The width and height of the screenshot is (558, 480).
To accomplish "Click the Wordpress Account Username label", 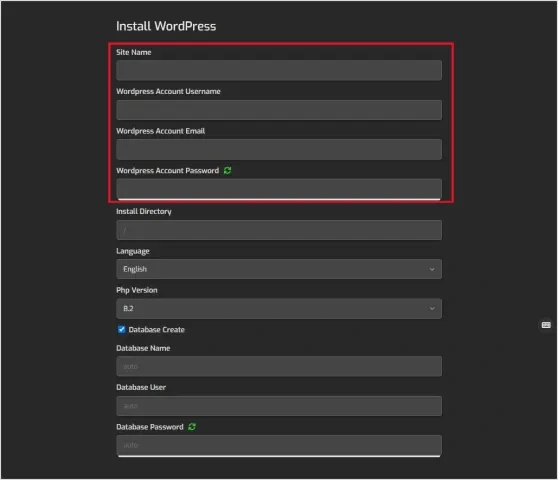I will point(168,91).
